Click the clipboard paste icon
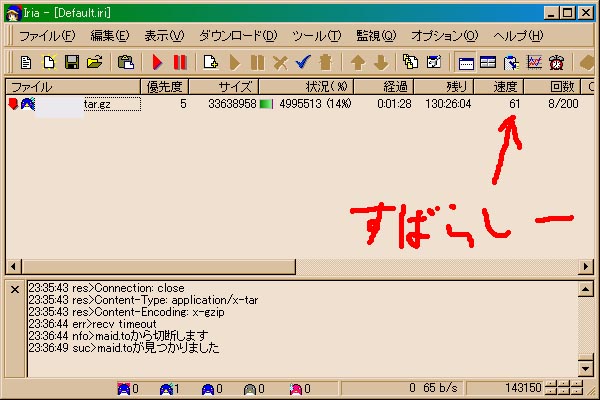 point(126,62)
